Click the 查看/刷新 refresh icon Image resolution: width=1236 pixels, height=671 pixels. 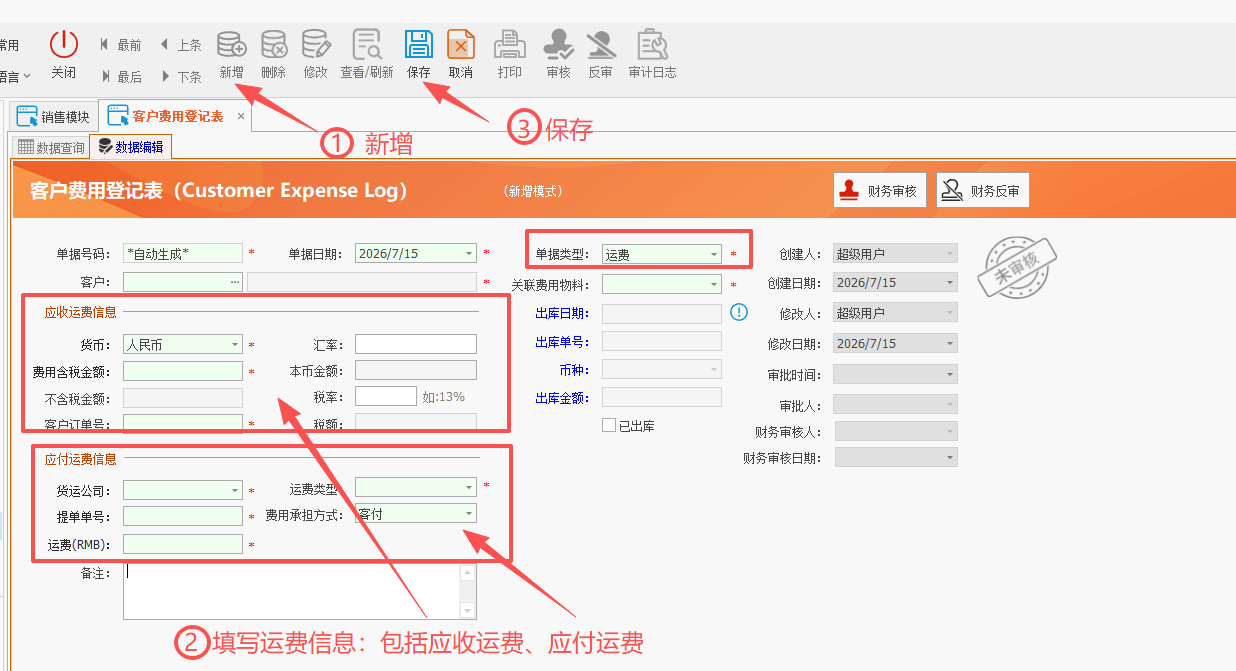coord(367,45)
